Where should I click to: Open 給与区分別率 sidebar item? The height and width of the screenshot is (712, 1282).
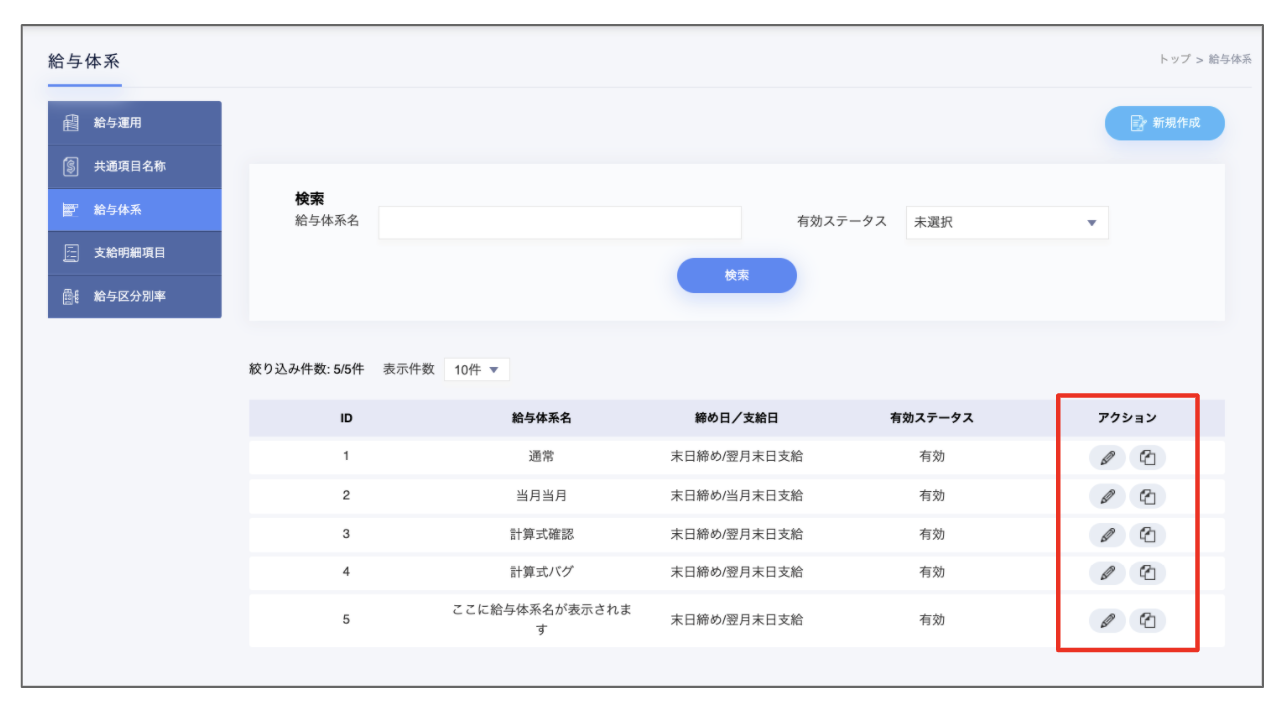pyautogui.click(x=135, y=297)
